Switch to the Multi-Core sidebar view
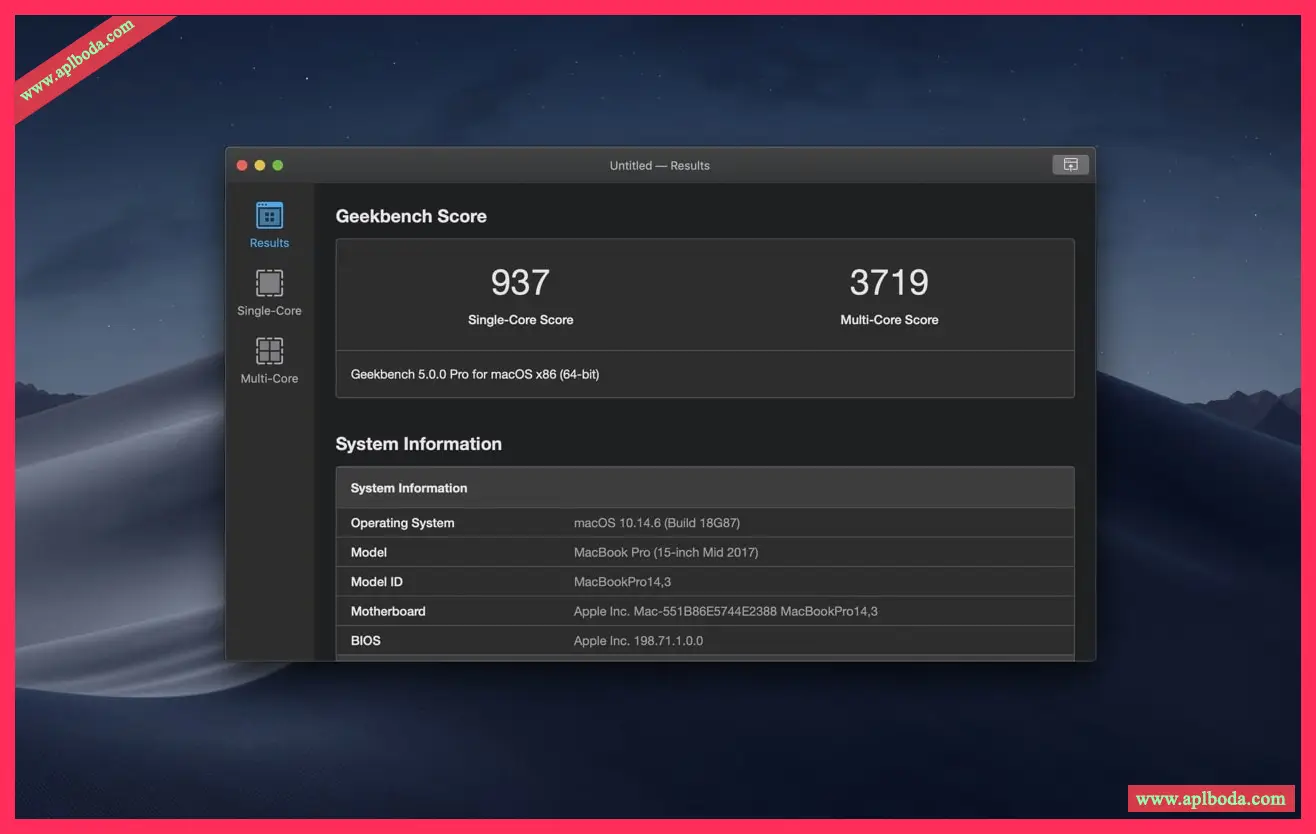Image resolution: width=1316 pixels, height=834 pixels. point(269,361)
